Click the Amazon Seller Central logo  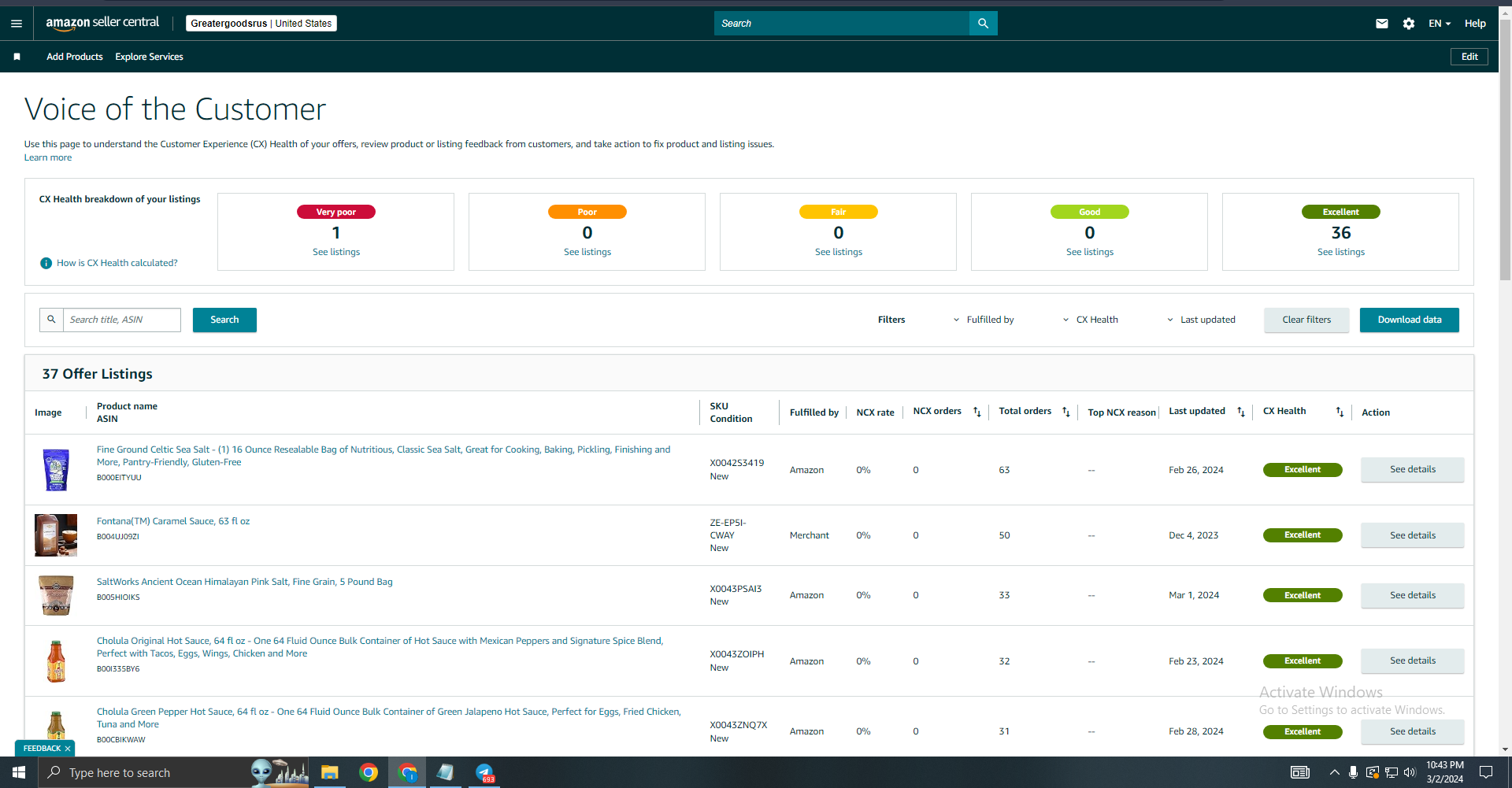click(x=102, y=23)
